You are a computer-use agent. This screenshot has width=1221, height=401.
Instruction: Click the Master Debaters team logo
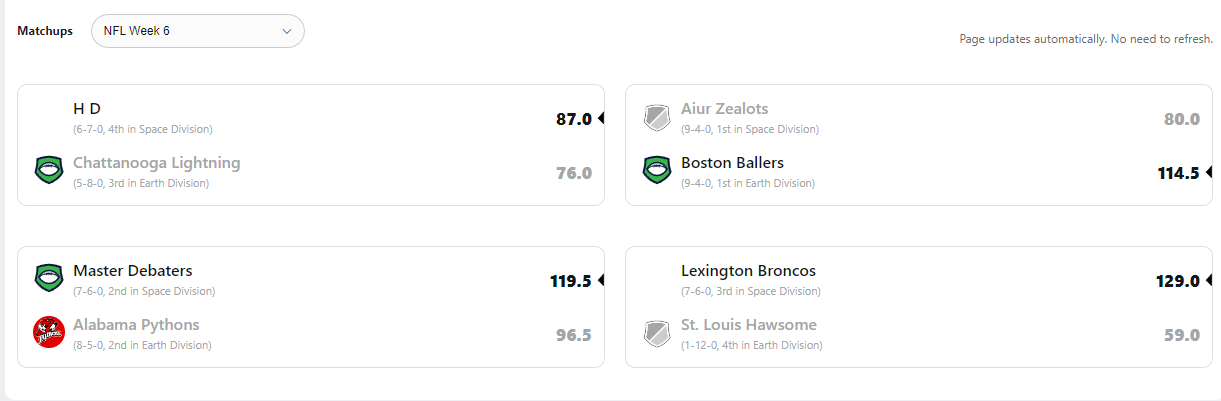click(49, 278)
